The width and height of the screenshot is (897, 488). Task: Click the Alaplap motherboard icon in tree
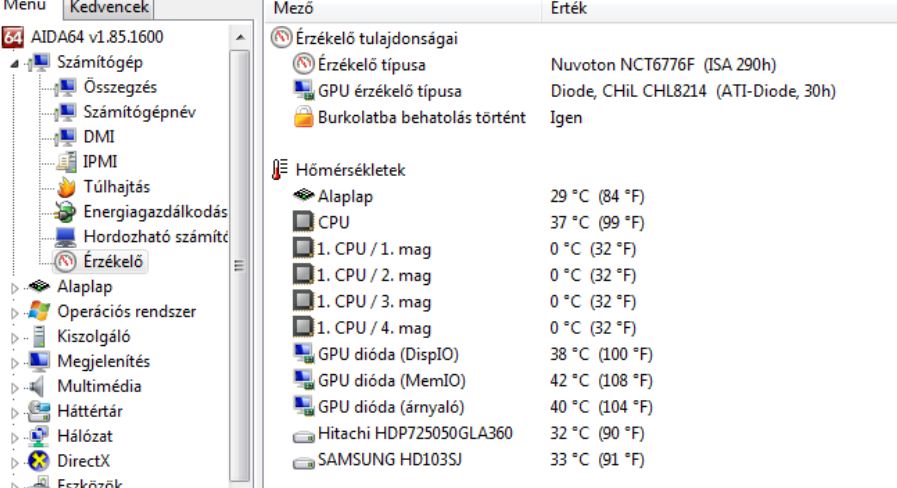[39, 285]
